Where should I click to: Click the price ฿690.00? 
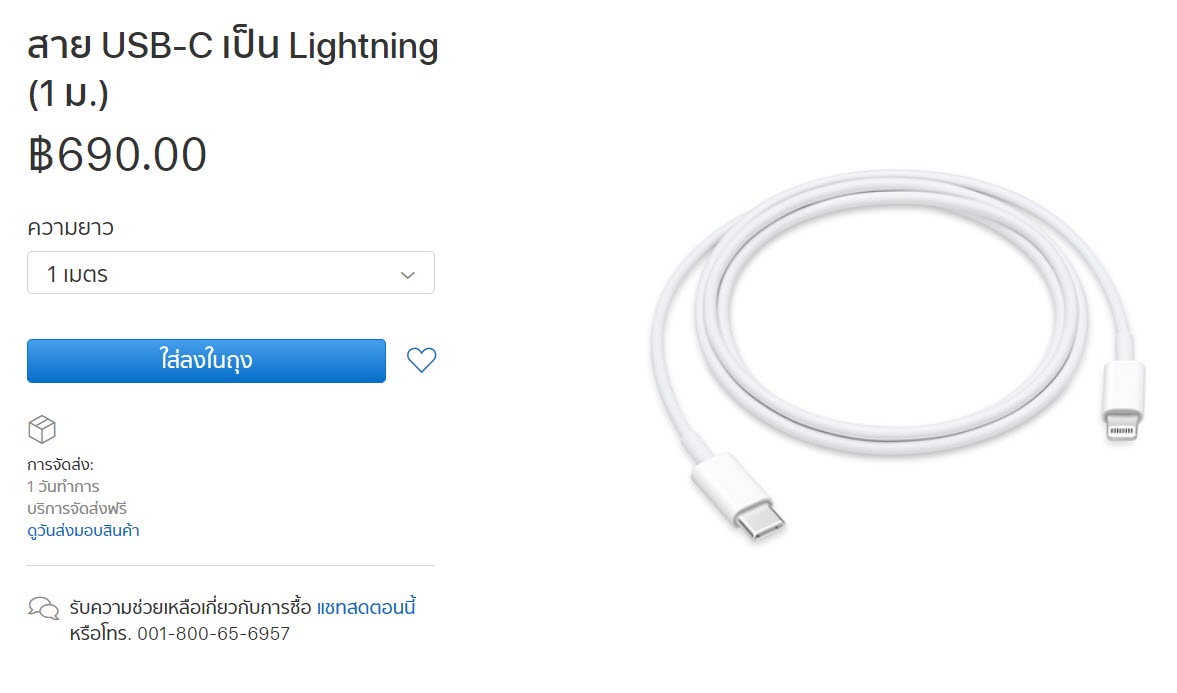tap(117, 153)
